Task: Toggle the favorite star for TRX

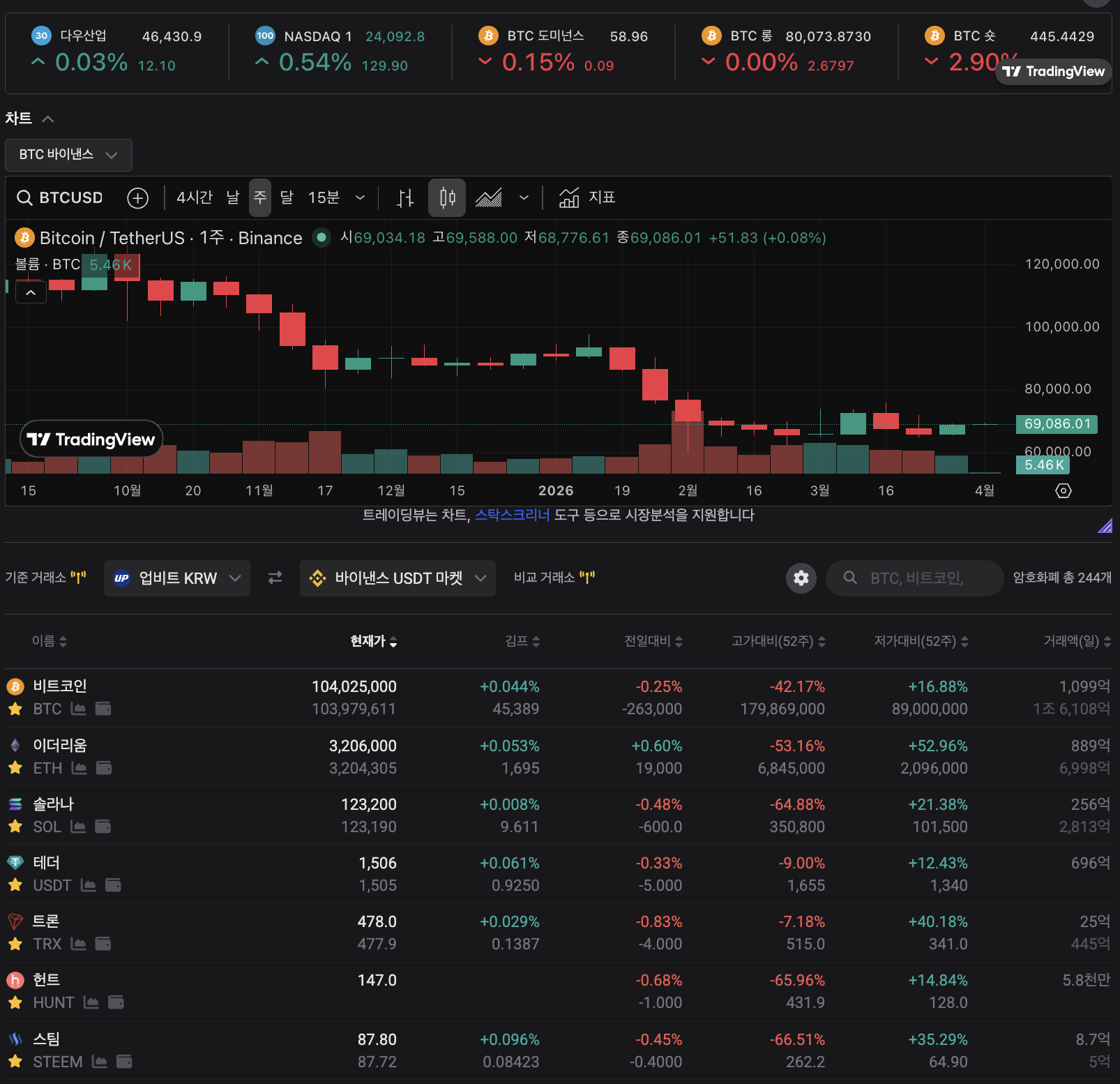Action: point(15,944)
